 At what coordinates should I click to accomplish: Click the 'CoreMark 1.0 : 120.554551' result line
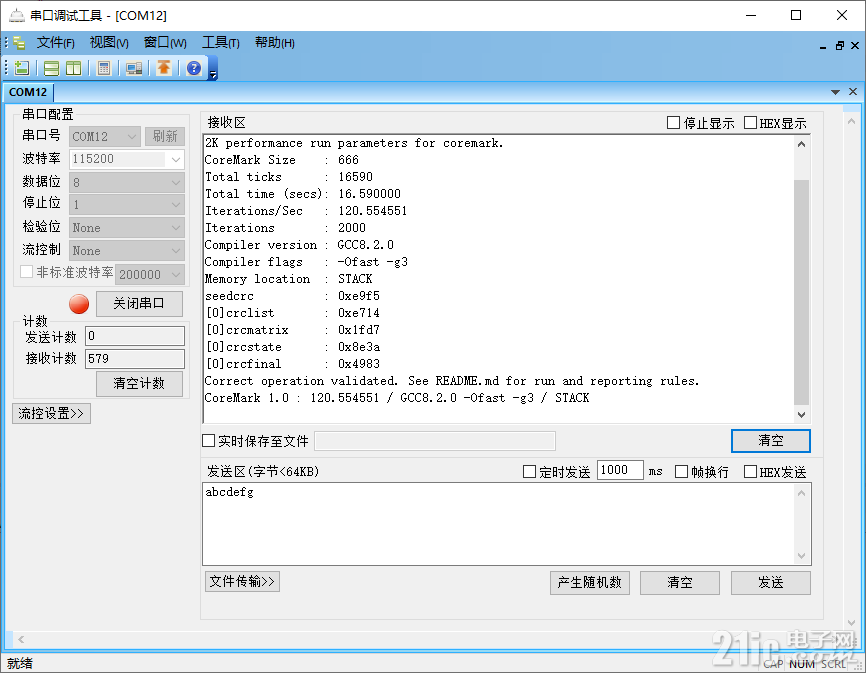397,398
